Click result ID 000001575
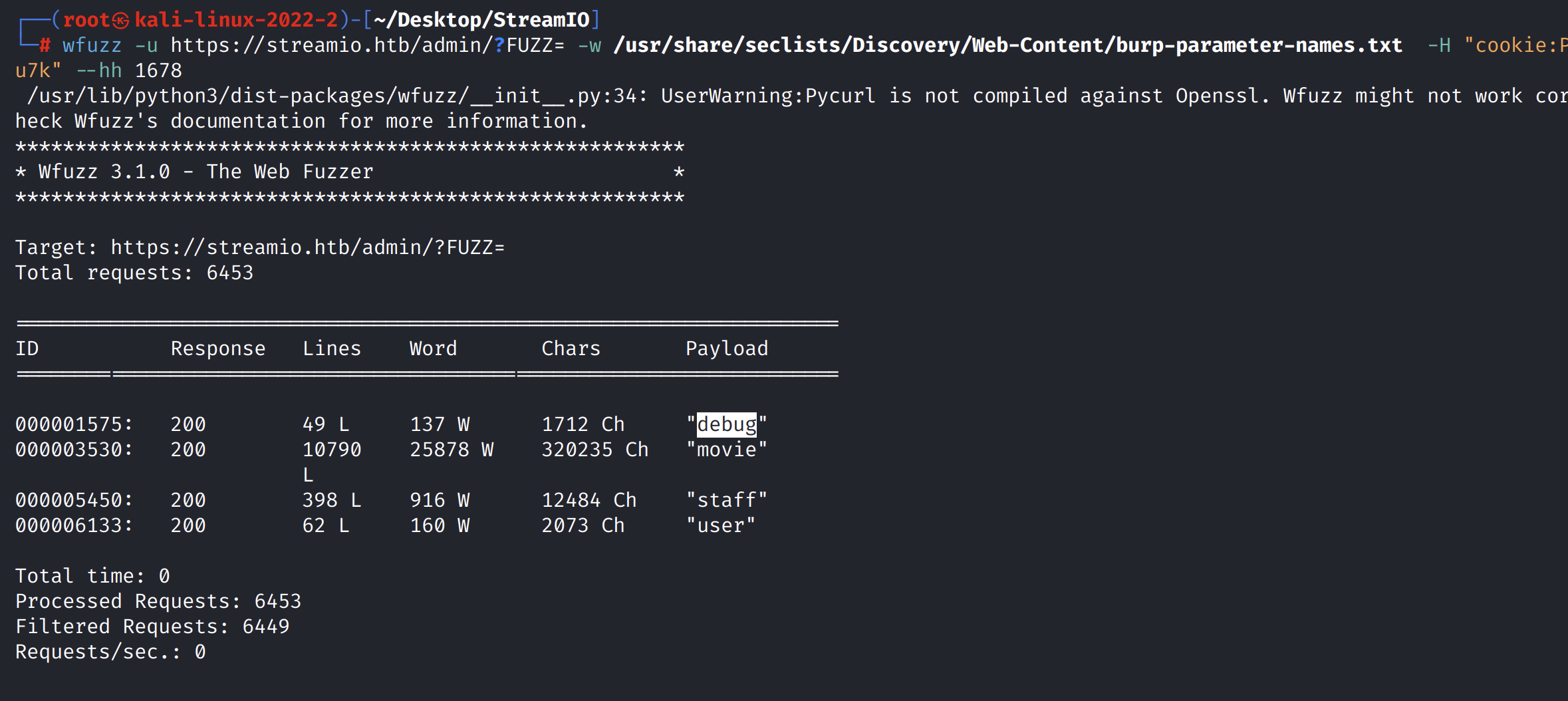Viewport: 1568px width, 701px height. (73, 424)
